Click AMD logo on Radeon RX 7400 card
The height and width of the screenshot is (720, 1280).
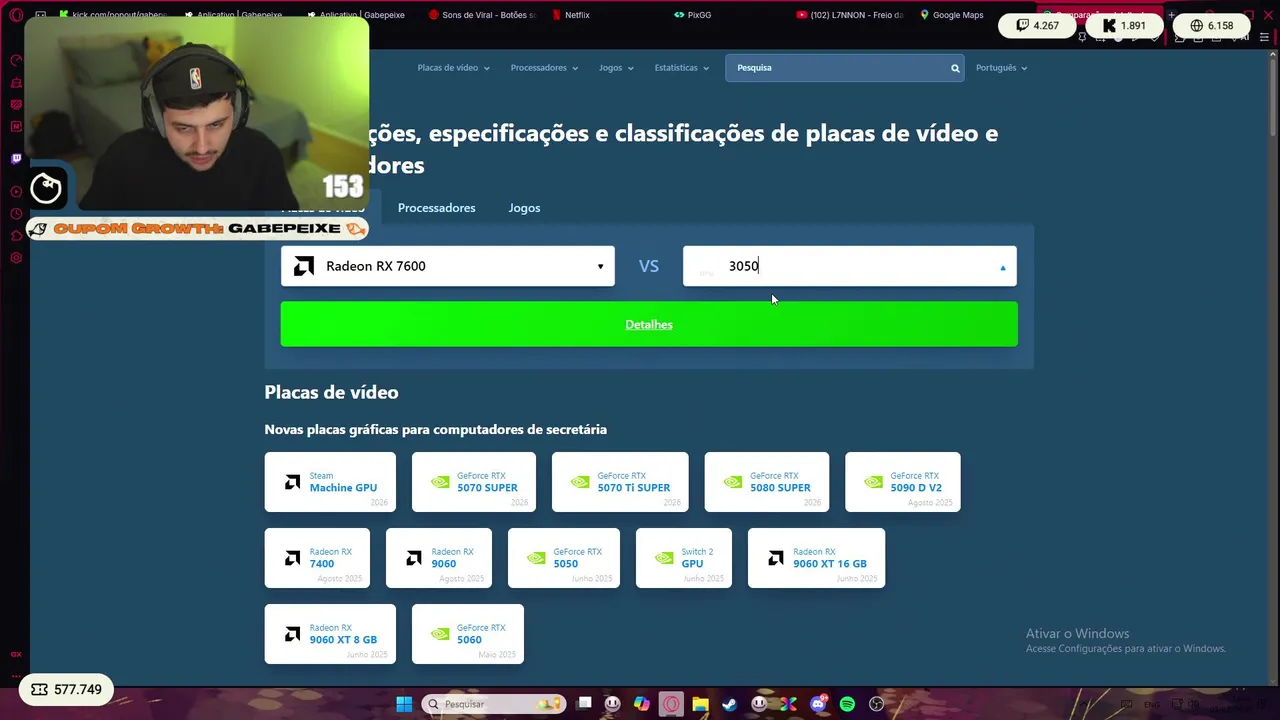coord(292,558)
